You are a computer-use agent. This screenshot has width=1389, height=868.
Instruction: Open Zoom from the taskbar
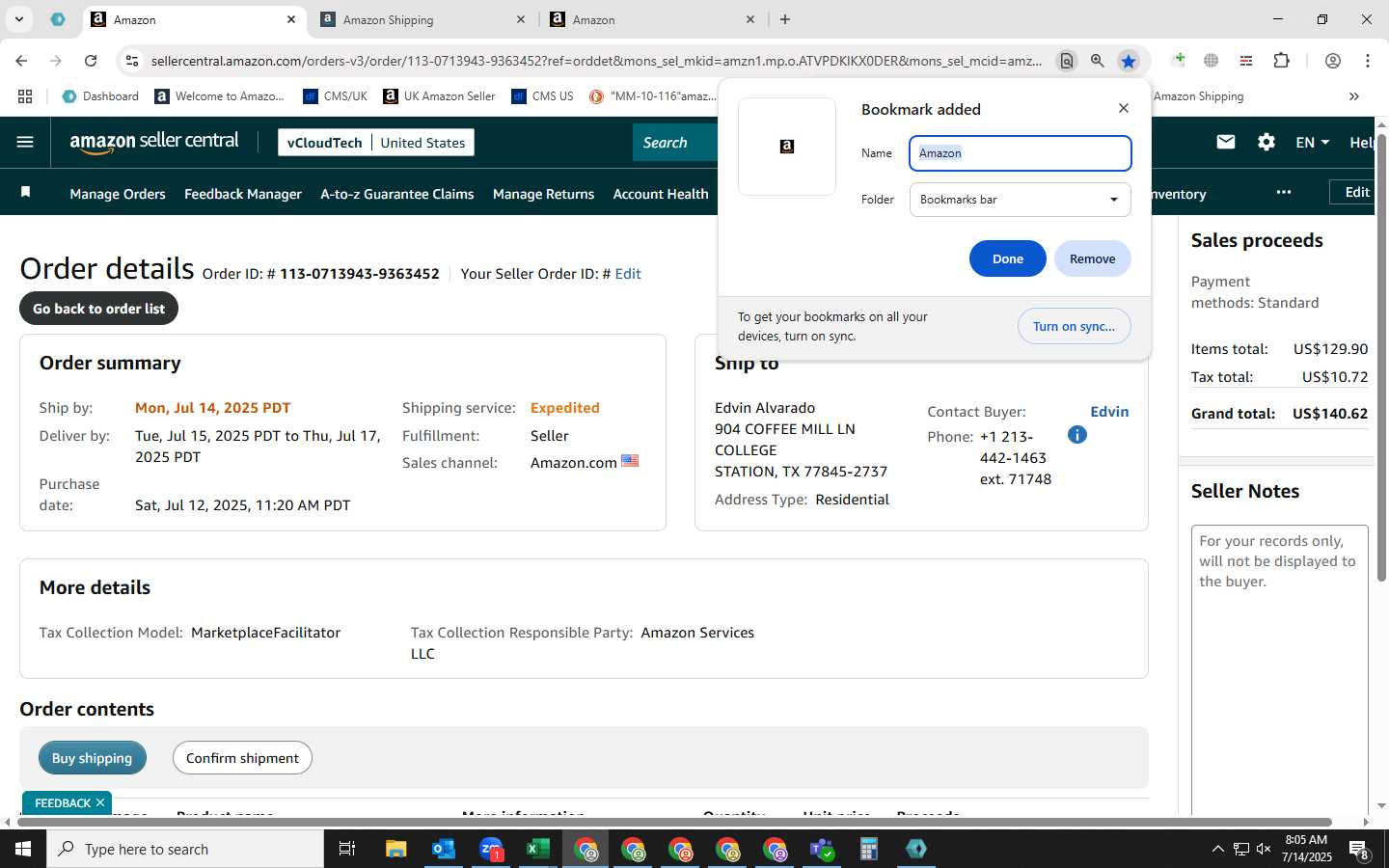point(491,849)
